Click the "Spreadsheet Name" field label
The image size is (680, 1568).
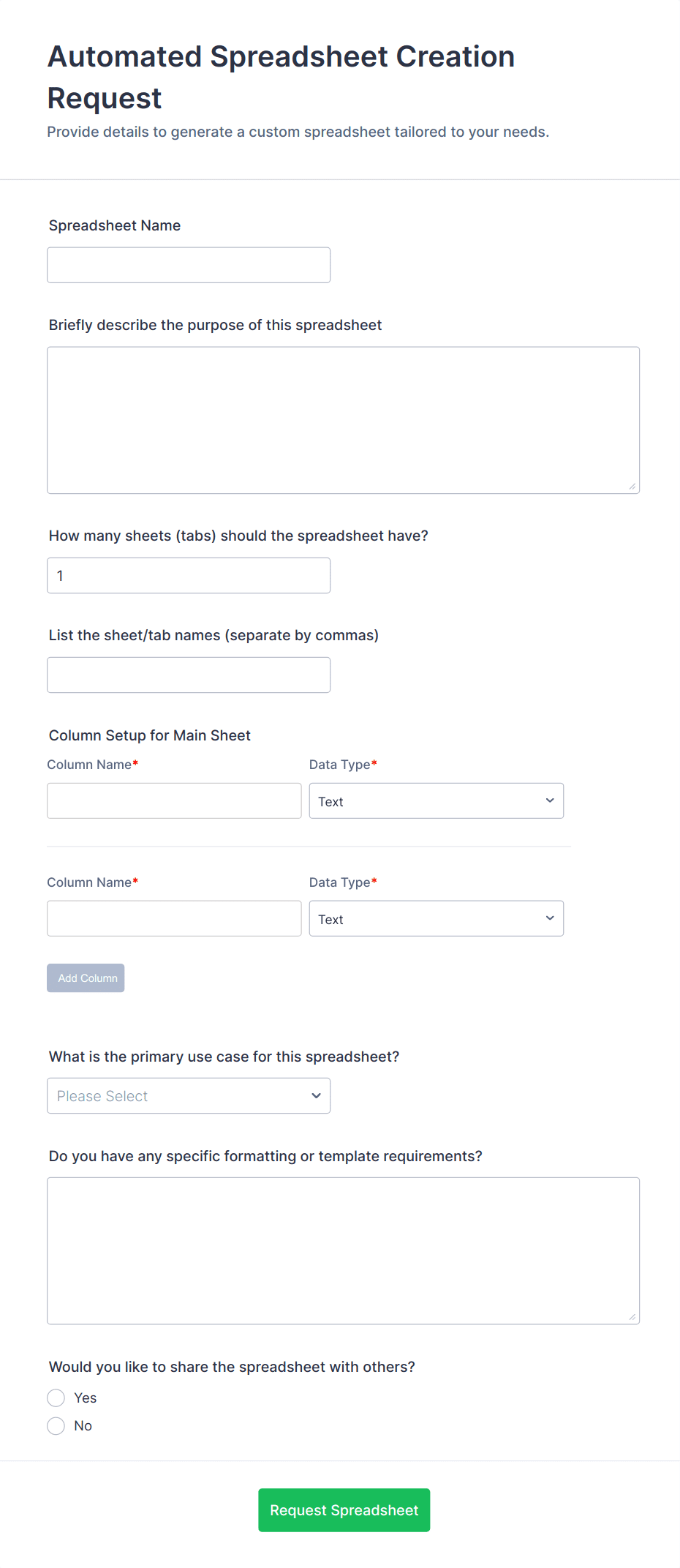[x=115, y=225]
